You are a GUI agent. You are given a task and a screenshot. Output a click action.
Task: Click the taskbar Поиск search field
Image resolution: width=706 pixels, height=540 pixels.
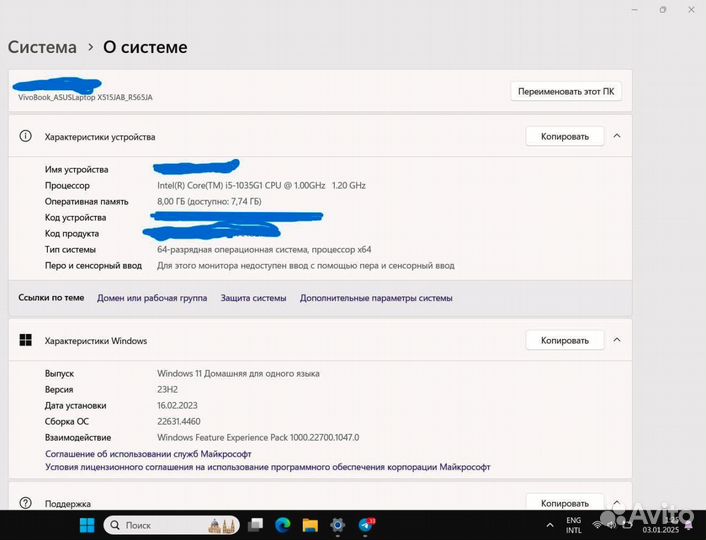pos(171,525)
